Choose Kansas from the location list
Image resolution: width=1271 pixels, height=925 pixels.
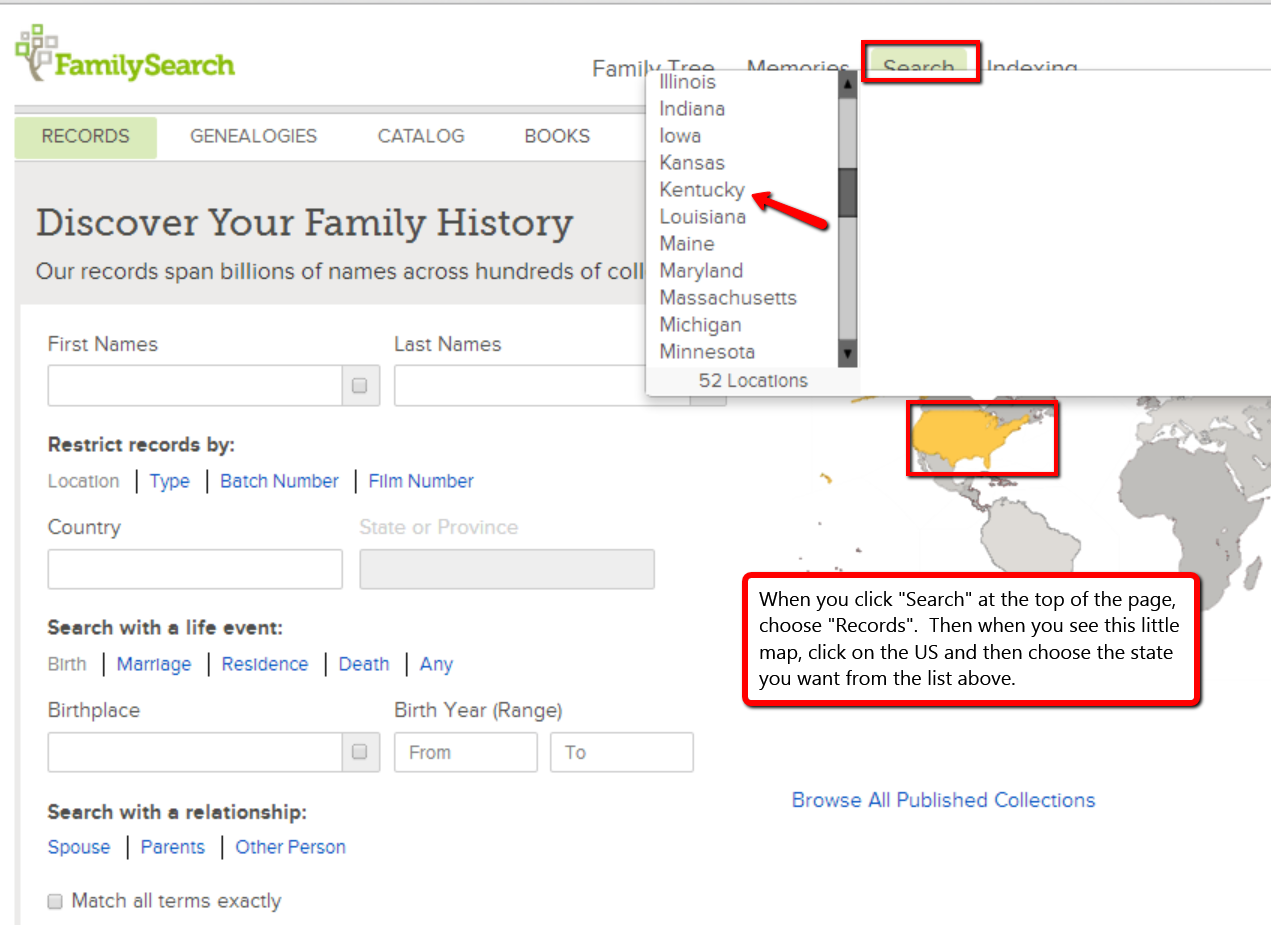[x=692, y=163]
